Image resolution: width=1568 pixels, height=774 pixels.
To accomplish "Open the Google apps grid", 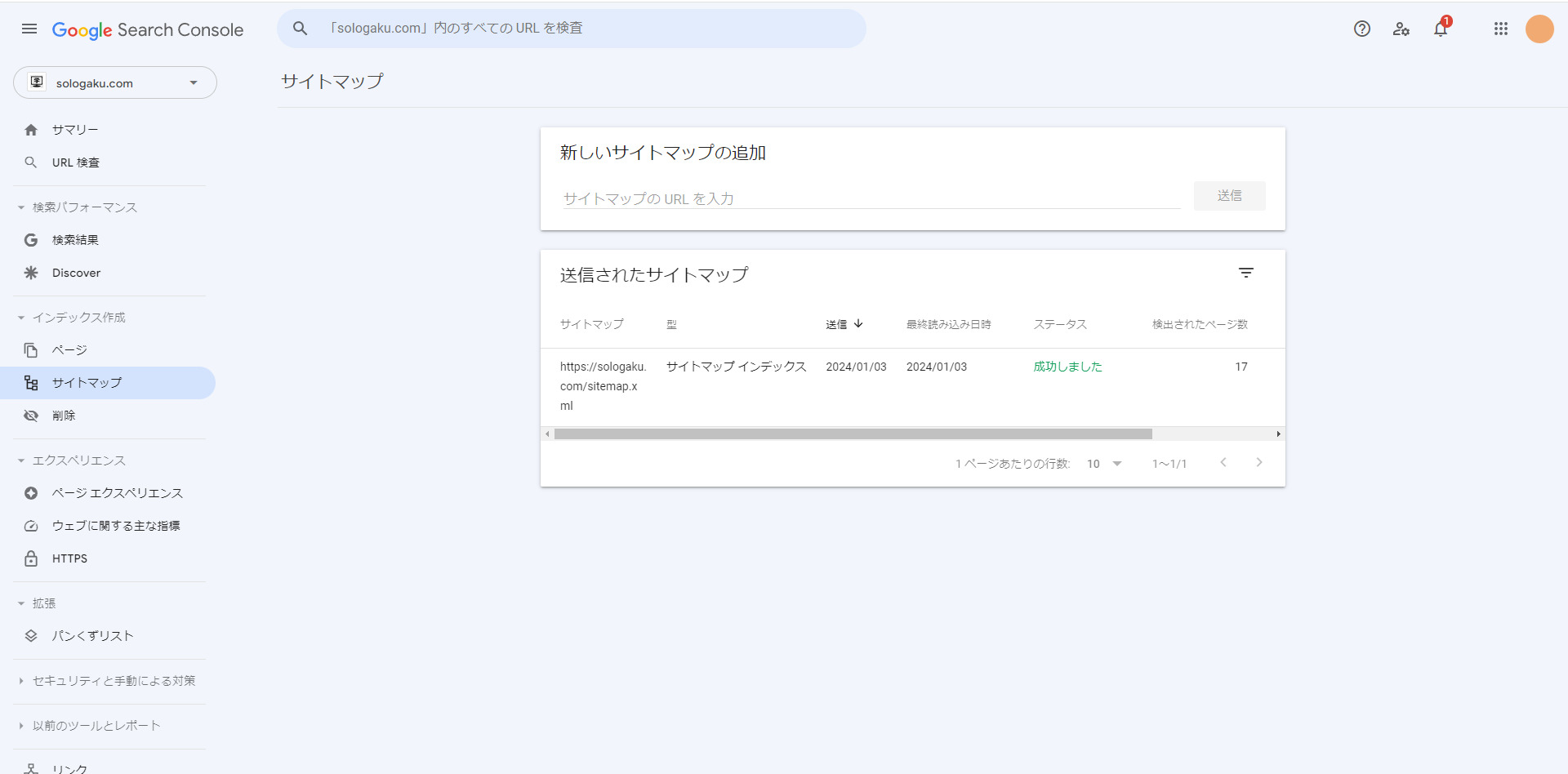I will click(x=1500, y=29).
